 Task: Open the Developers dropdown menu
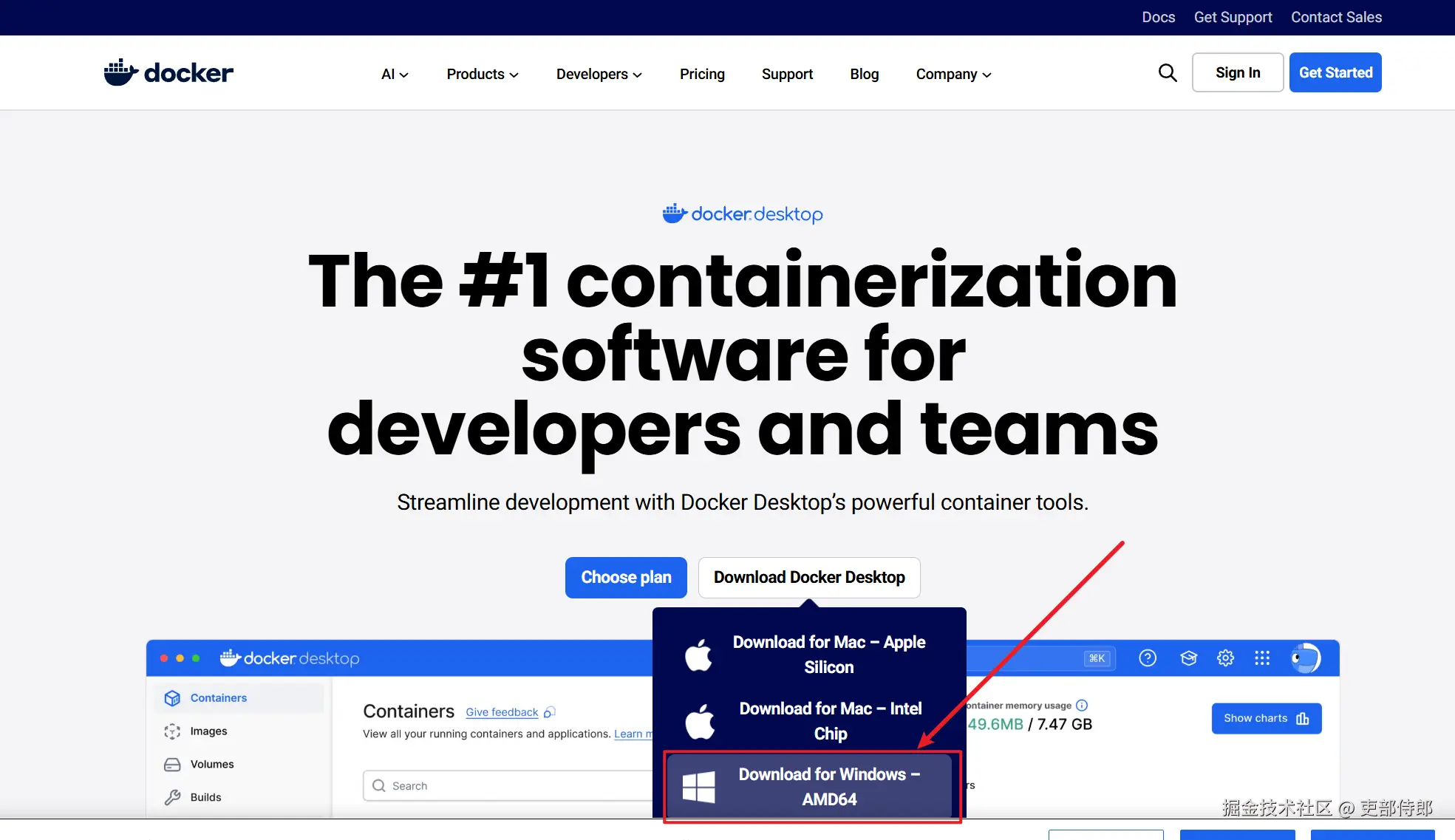coord(599,74)
